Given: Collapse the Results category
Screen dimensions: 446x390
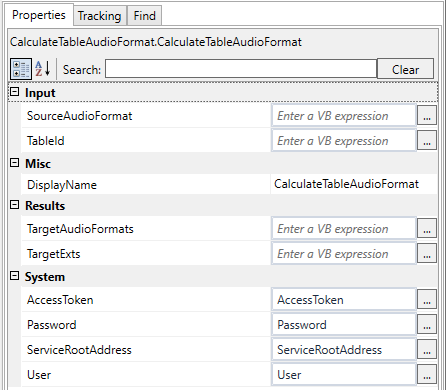Looking at the screenshot, I should click(x=15, y=205).
